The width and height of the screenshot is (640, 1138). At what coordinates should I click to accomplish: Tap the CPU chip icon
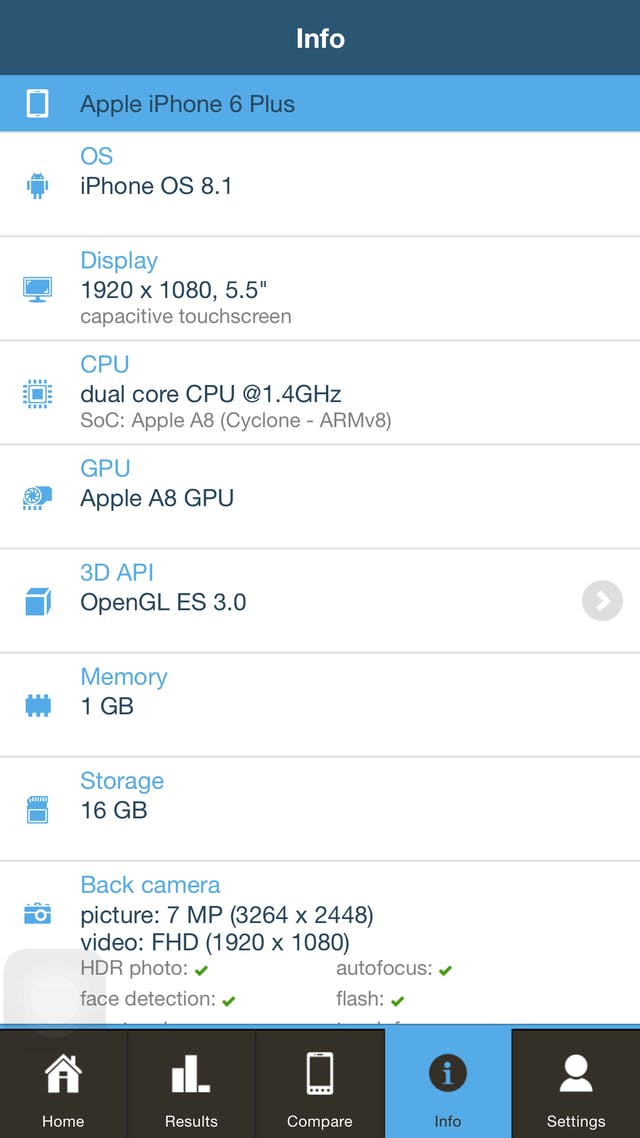click(x=37, y=394)
